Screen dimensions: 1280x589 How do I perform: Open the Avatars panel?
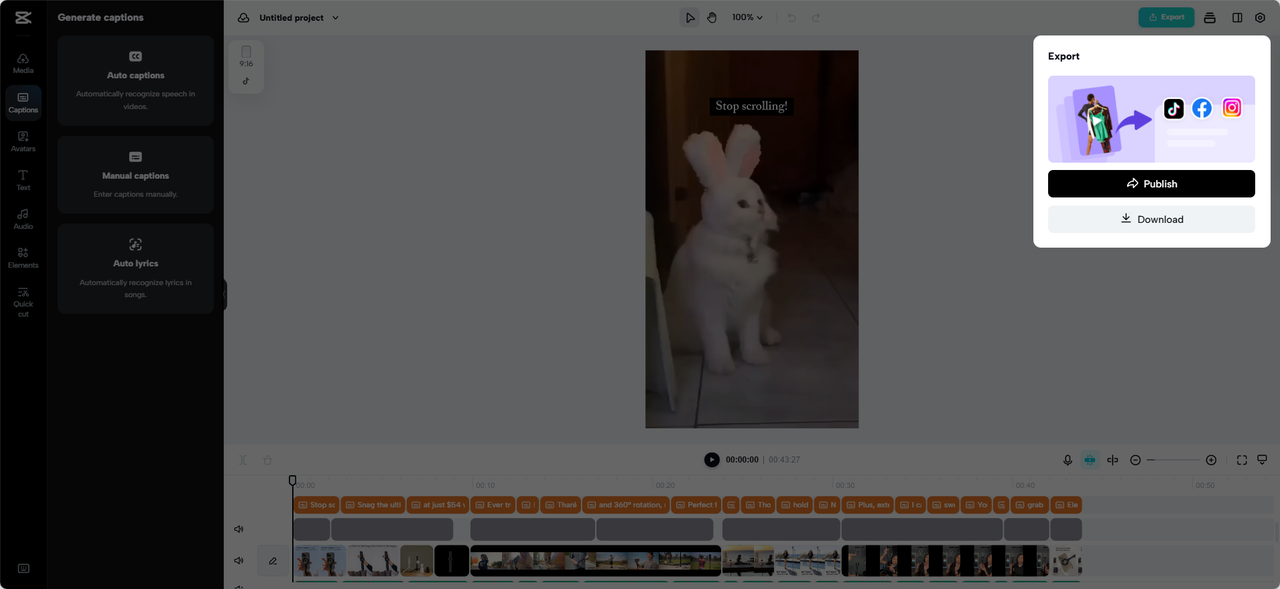tap(23, 141)
